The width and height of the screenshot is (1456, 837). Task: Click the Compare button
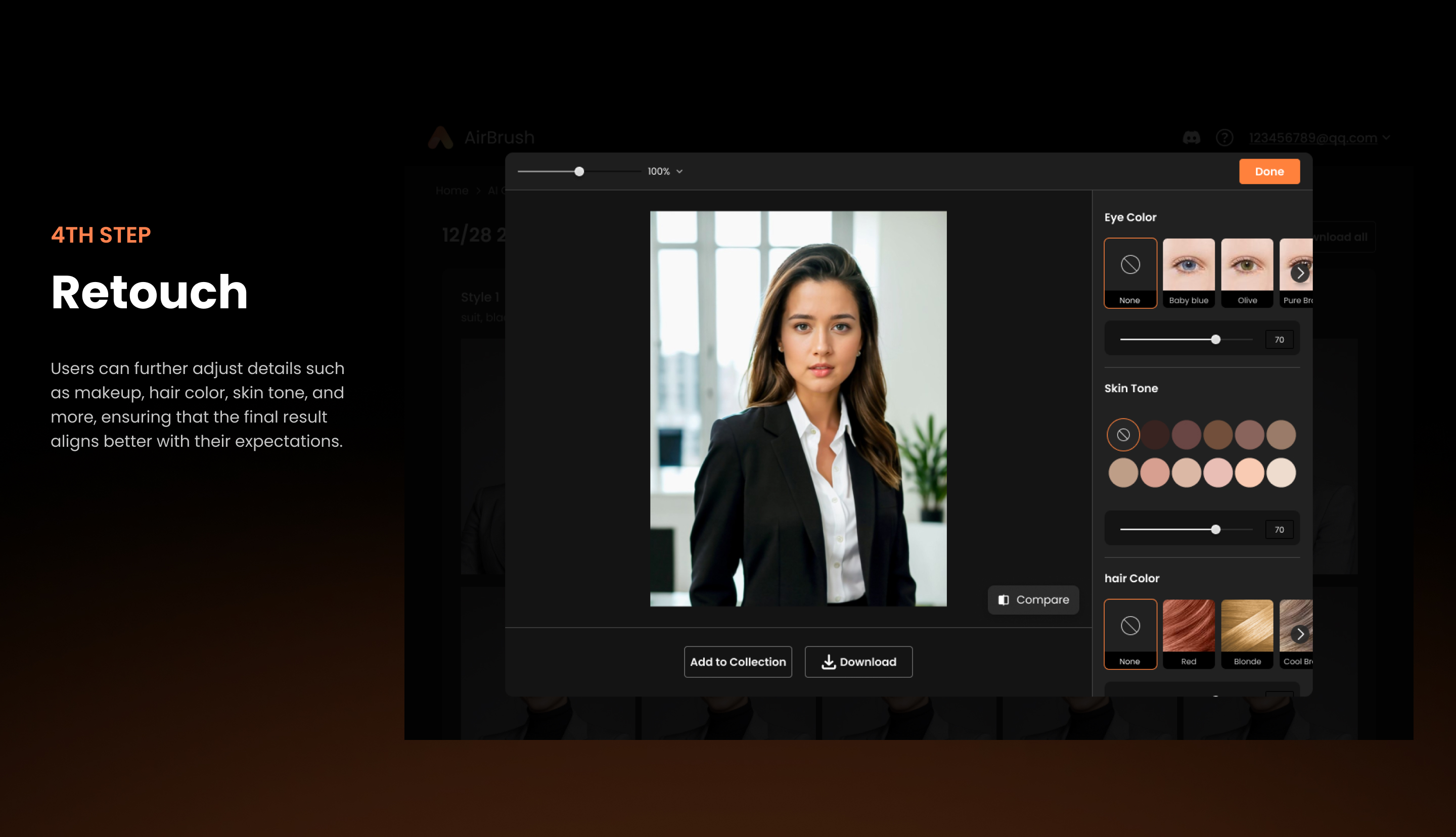pyautogui.click(x=1033, y=599)
